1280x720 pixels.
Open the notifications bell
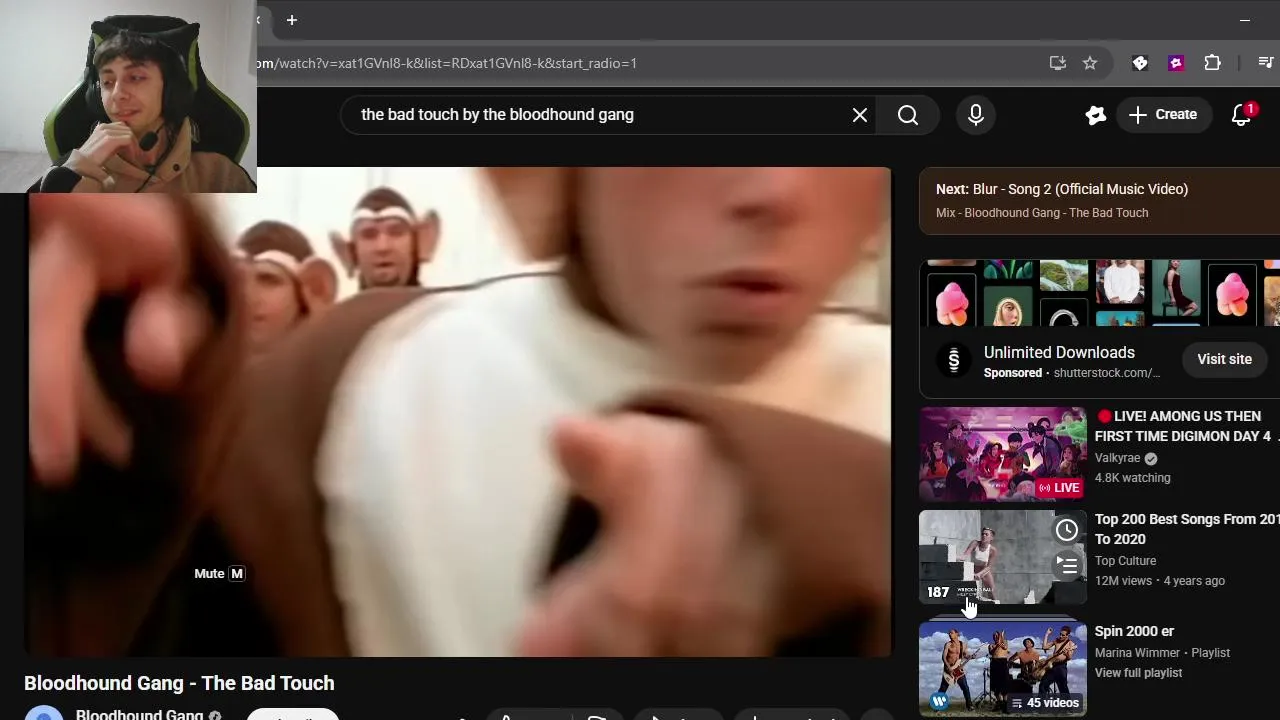click(x=1242, y=115)
